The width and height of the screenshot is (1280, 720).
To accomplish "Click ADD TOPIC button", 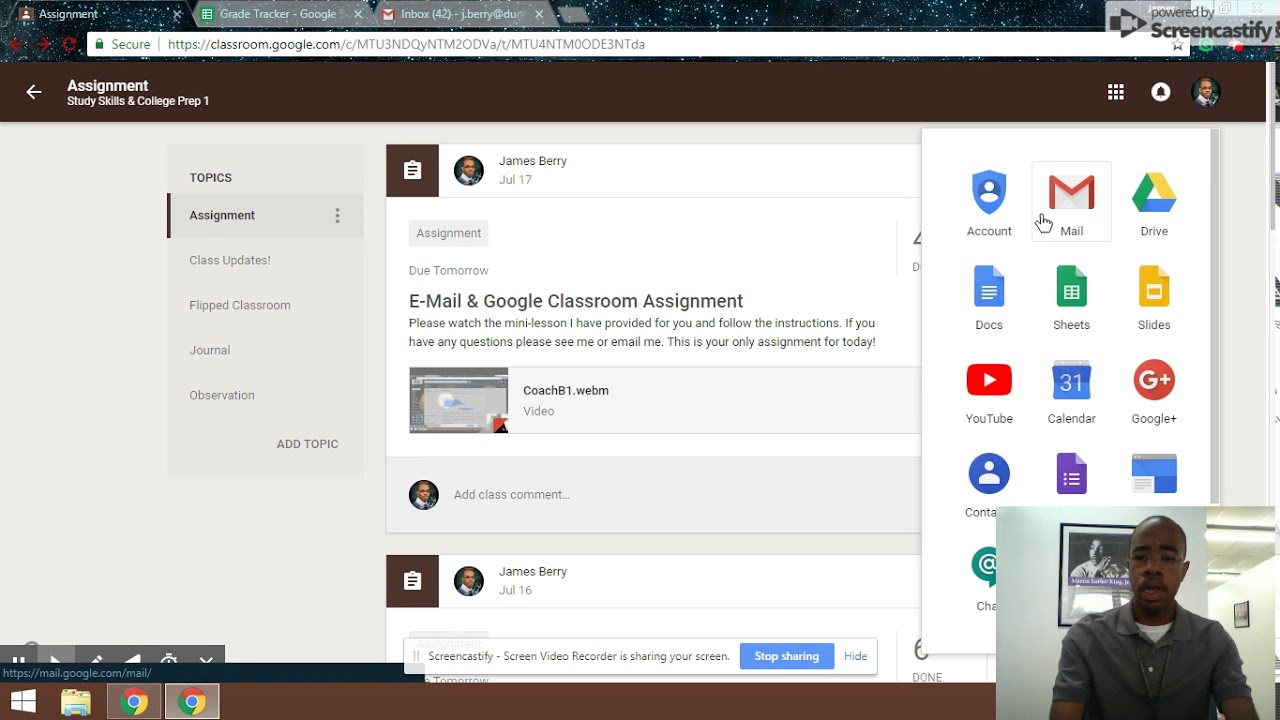I will point(307,444).
